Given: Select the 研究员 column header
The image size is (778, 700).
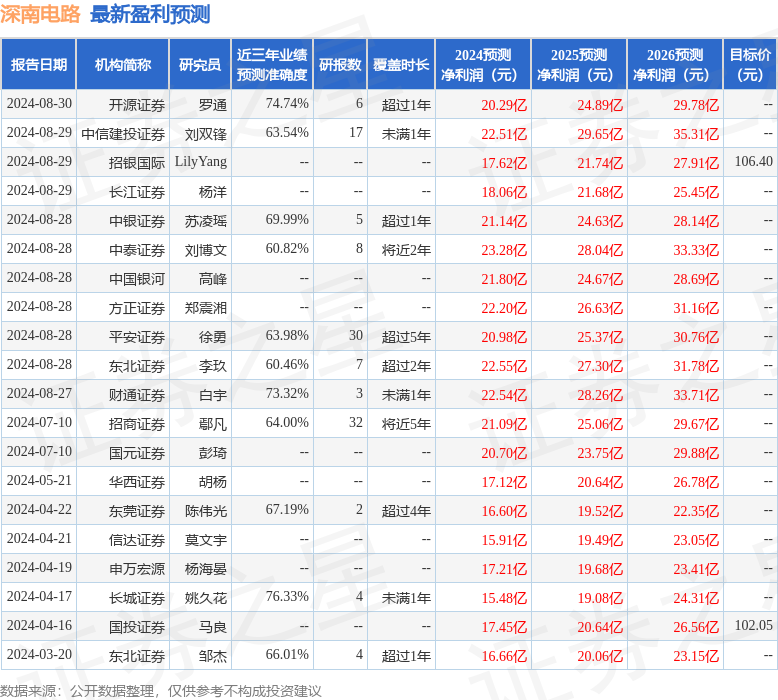Looking at the screenshot, I should click(x=200, y=64).
